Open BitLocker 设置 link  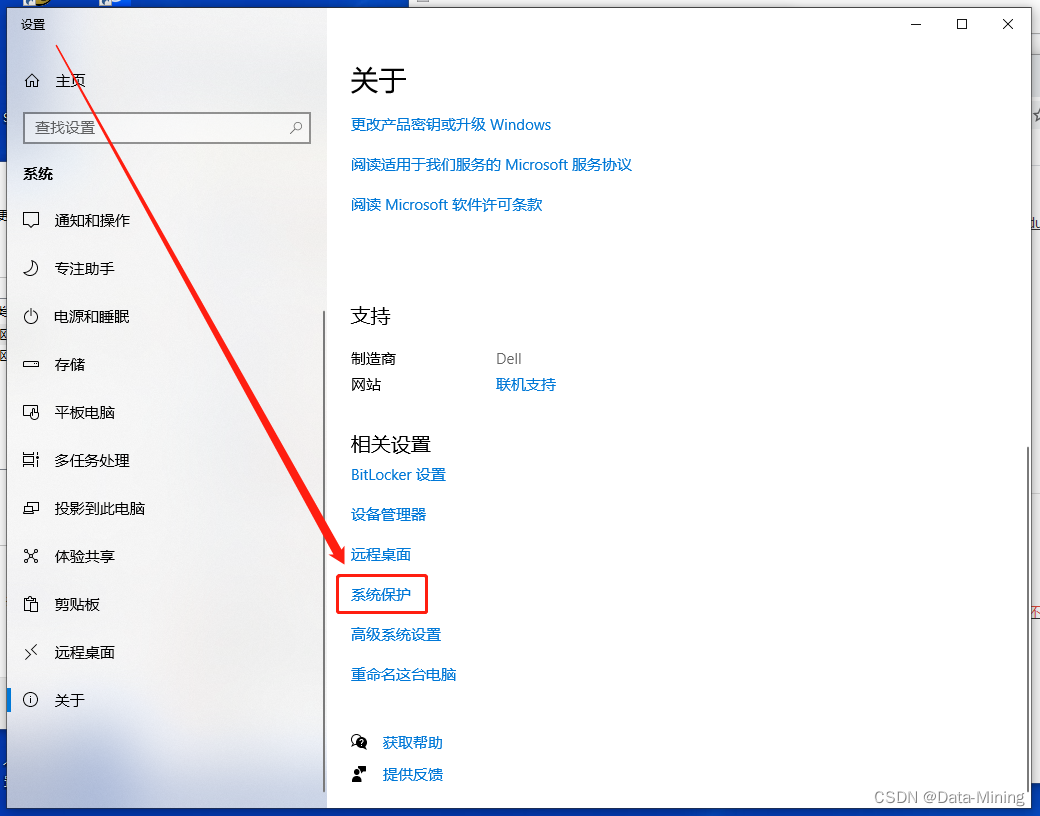(x=398, y=474)
